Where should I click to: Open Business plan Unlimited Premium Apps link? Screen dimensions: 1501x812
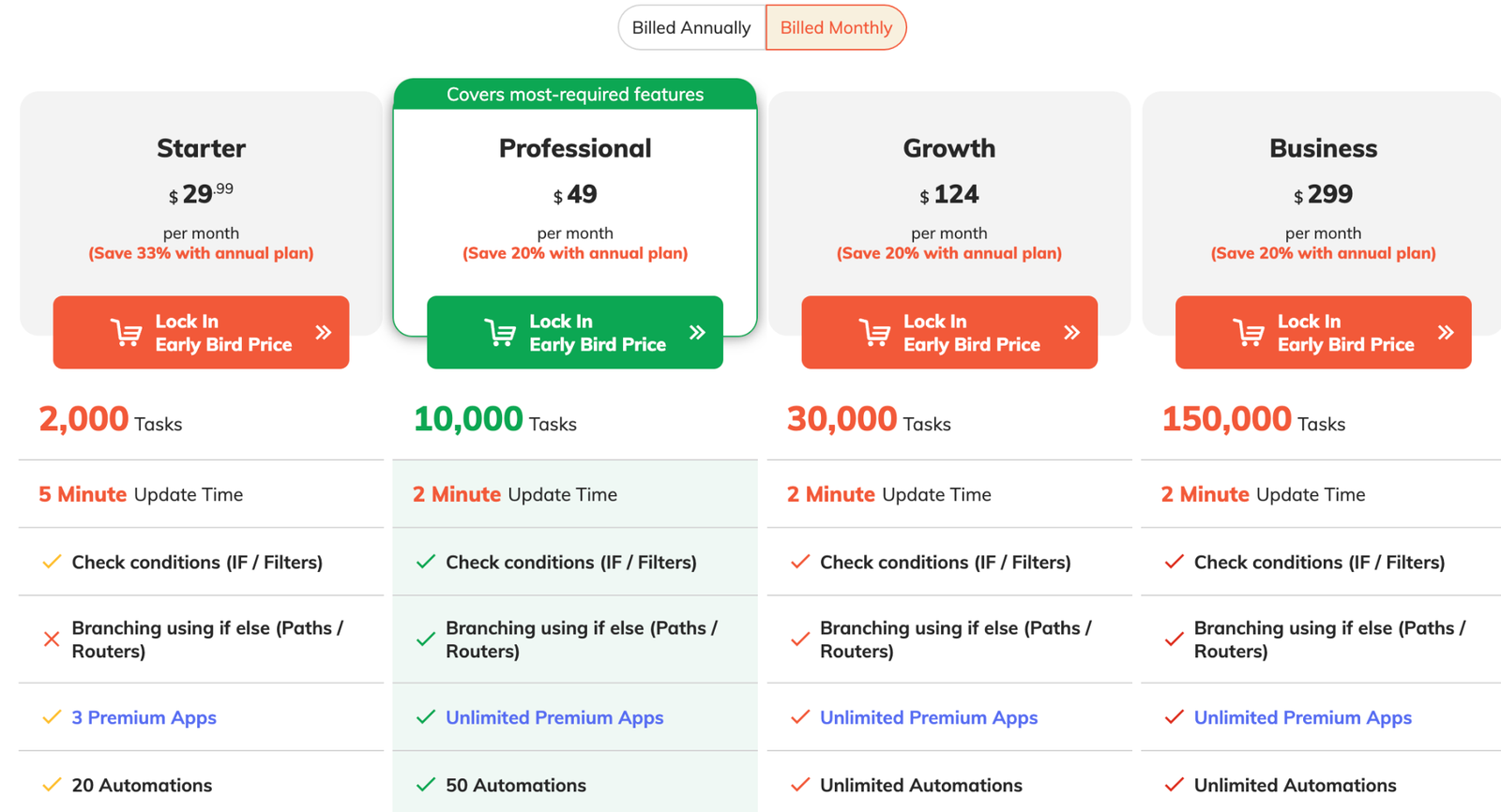coord(1302,717)
